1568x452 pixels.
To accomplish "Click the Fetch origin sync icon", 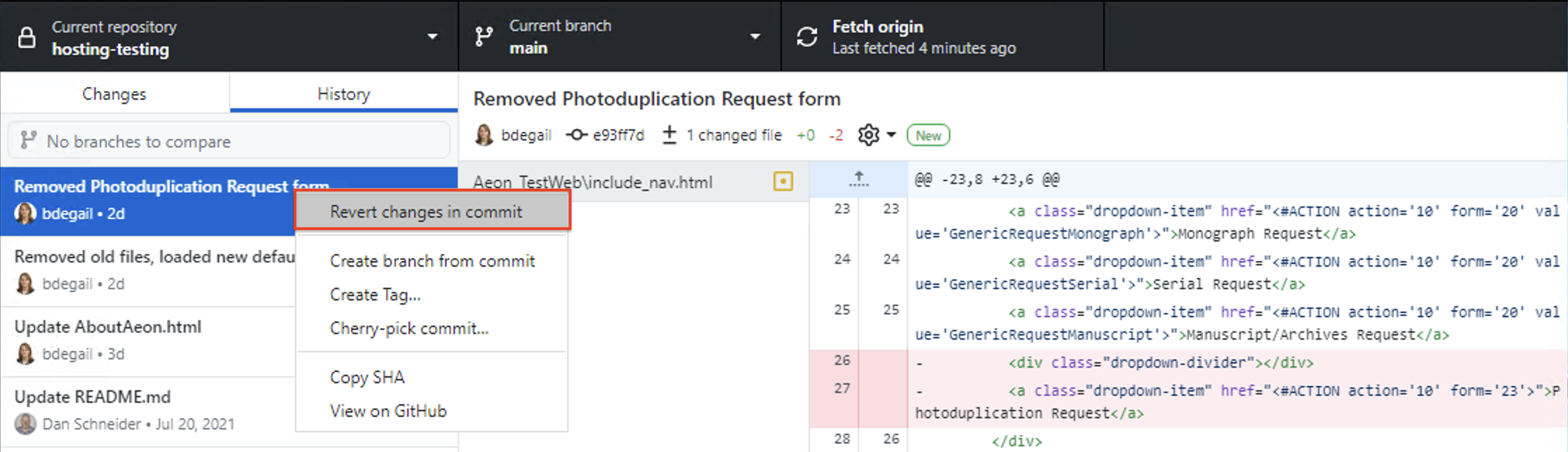I will point(807,36).
